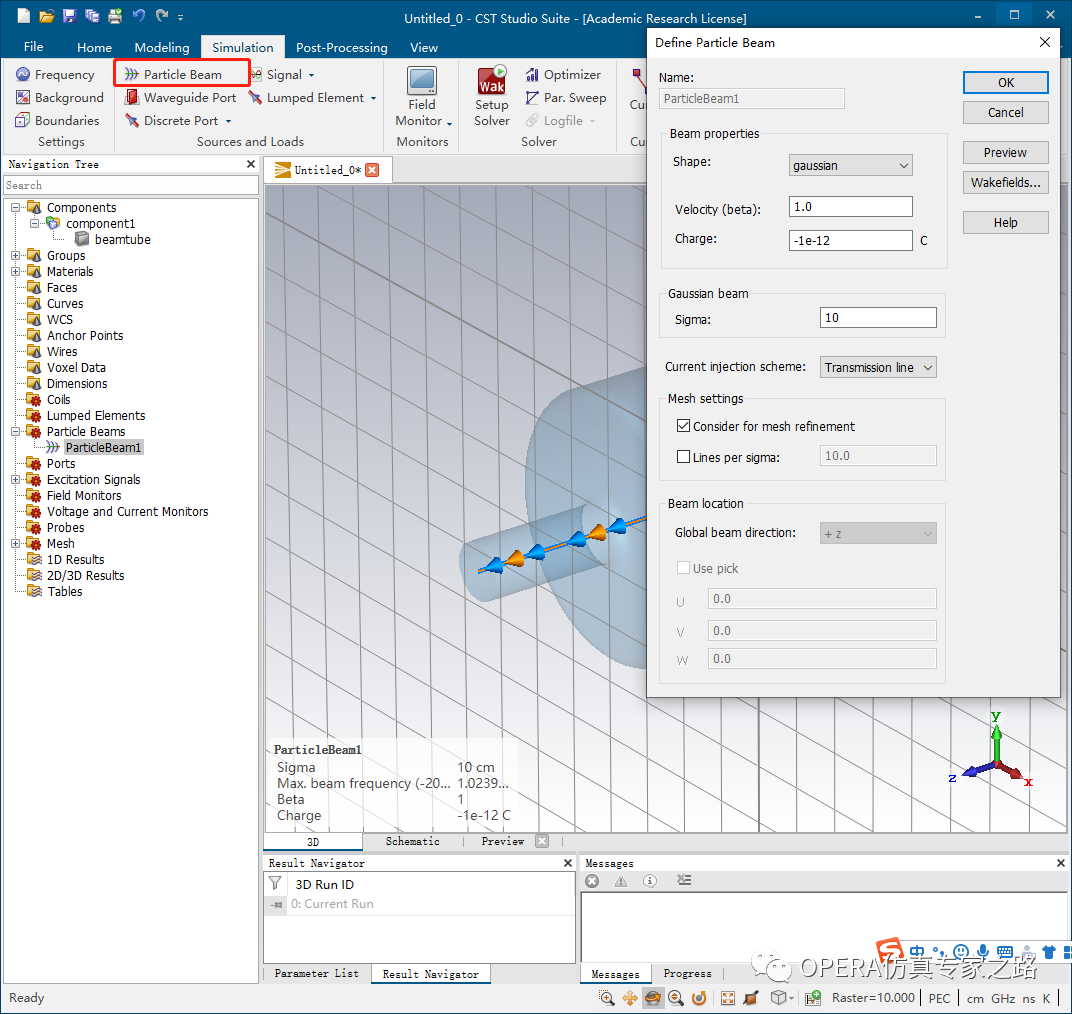Screen dimensions: 1072x1014
Task: Open the Boundaries settings tool
Action: [57, 120]
